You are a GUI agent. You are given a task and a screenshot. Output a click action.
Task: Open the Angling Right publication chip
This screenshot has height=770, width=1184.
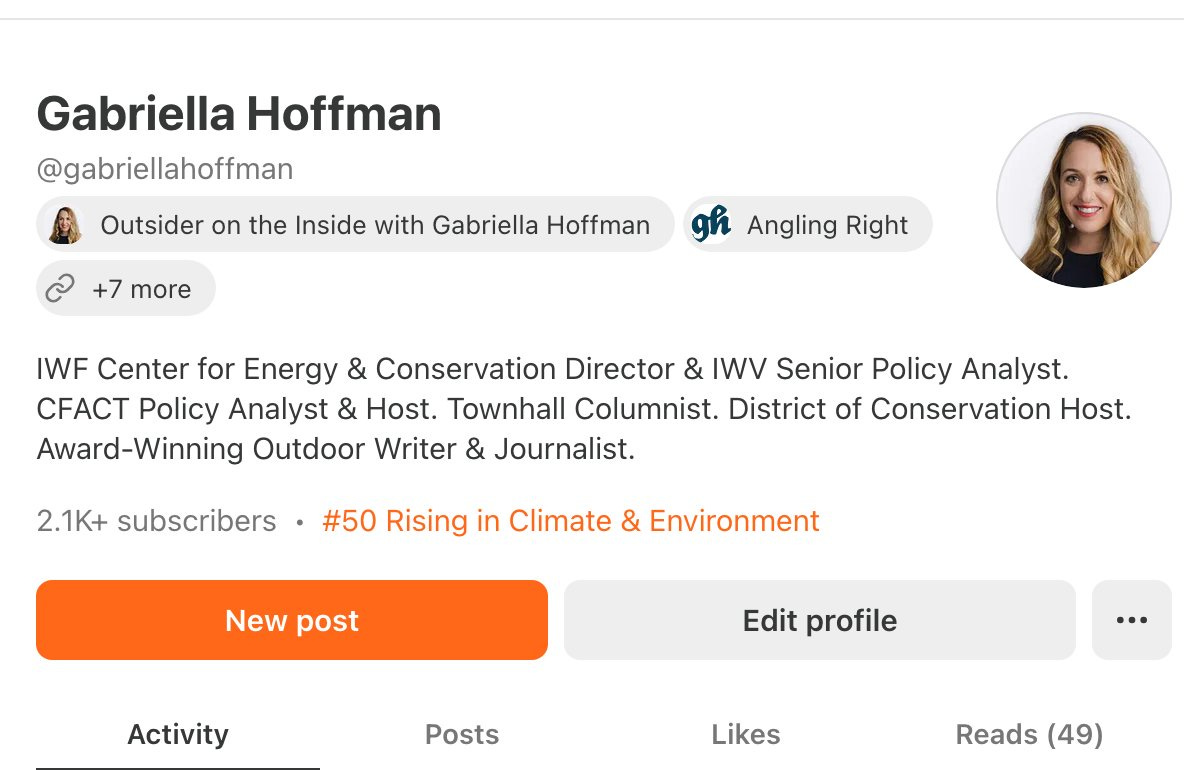808,224
